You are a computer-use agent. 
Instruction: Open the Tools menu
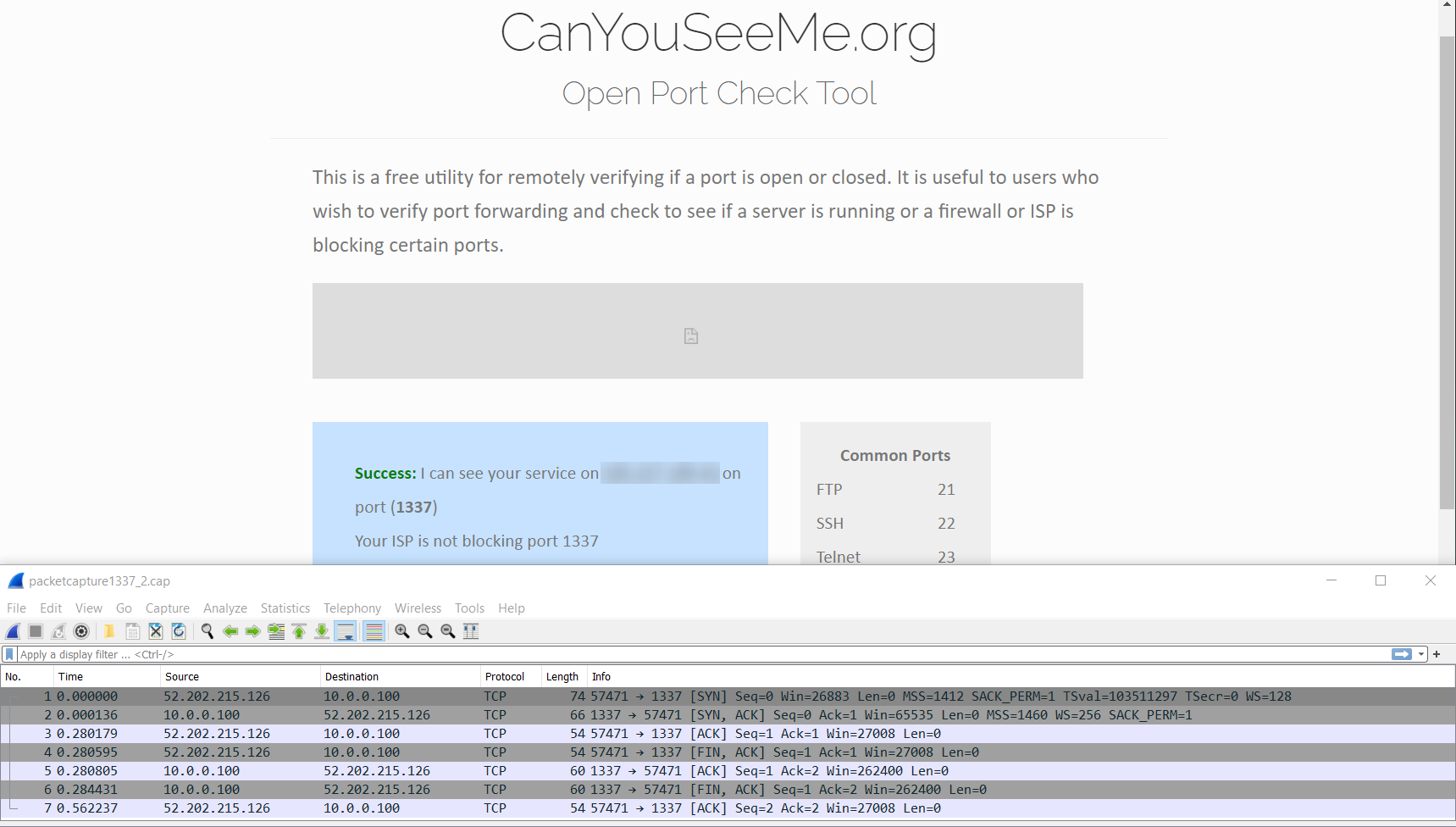[x=469, y=608]
